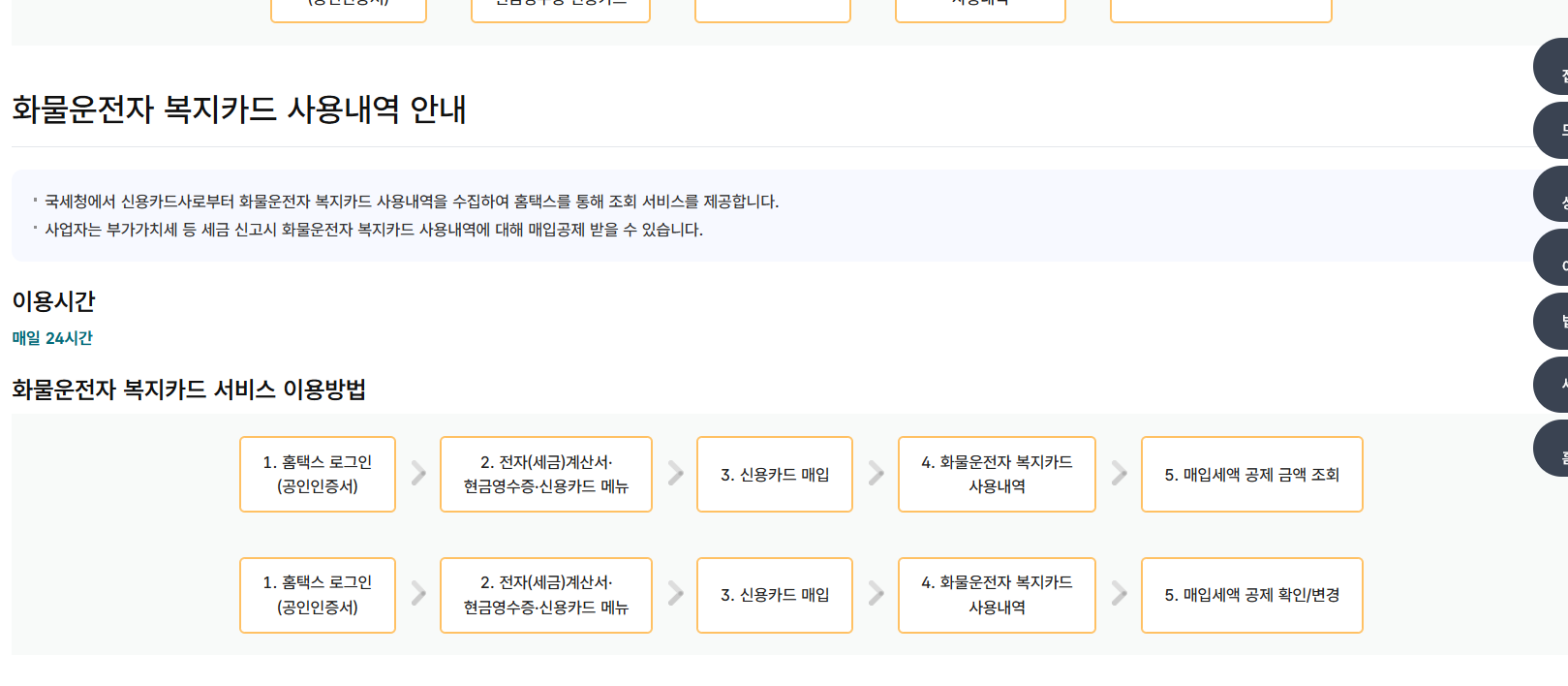Click heading '화물운전자 복지카드 서비스 이용방법'
1568x686 pixels.
coord(189,390)
